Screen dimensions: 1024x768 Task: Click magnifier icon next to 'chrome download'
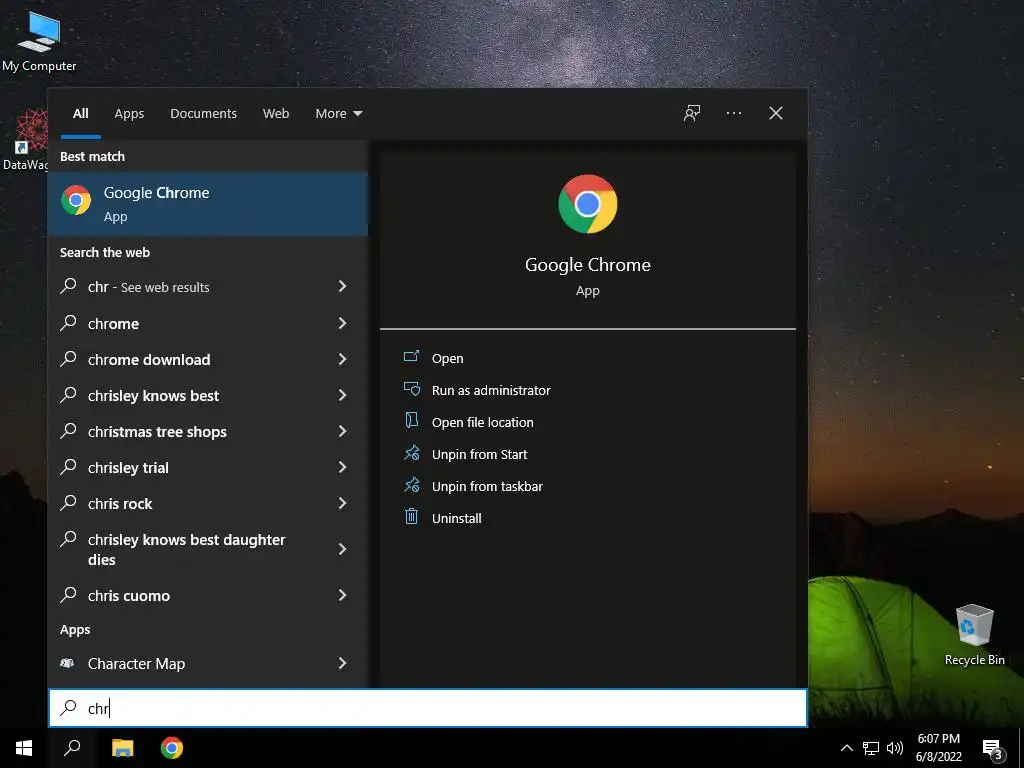click(x=69, y=359)
